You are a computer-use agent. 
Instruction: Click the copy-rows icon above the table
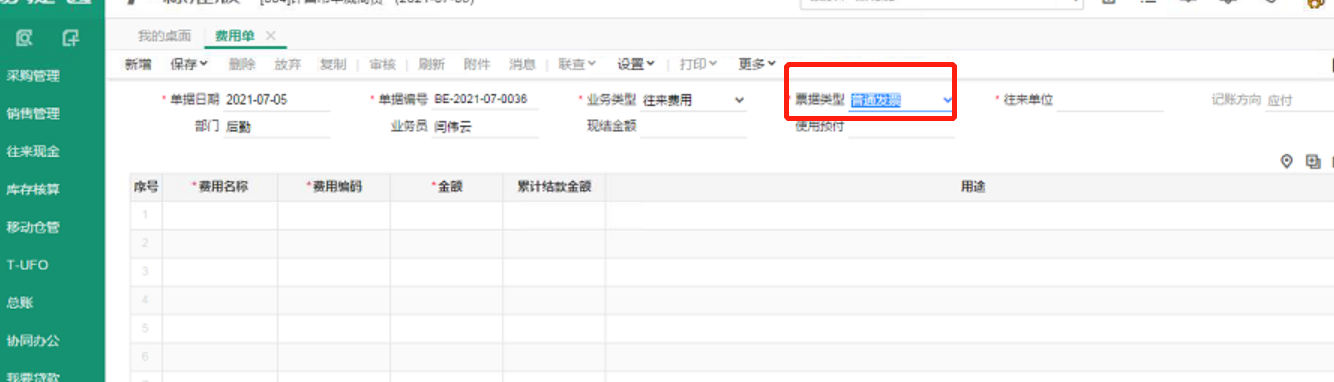click(x=1313, y=161)
